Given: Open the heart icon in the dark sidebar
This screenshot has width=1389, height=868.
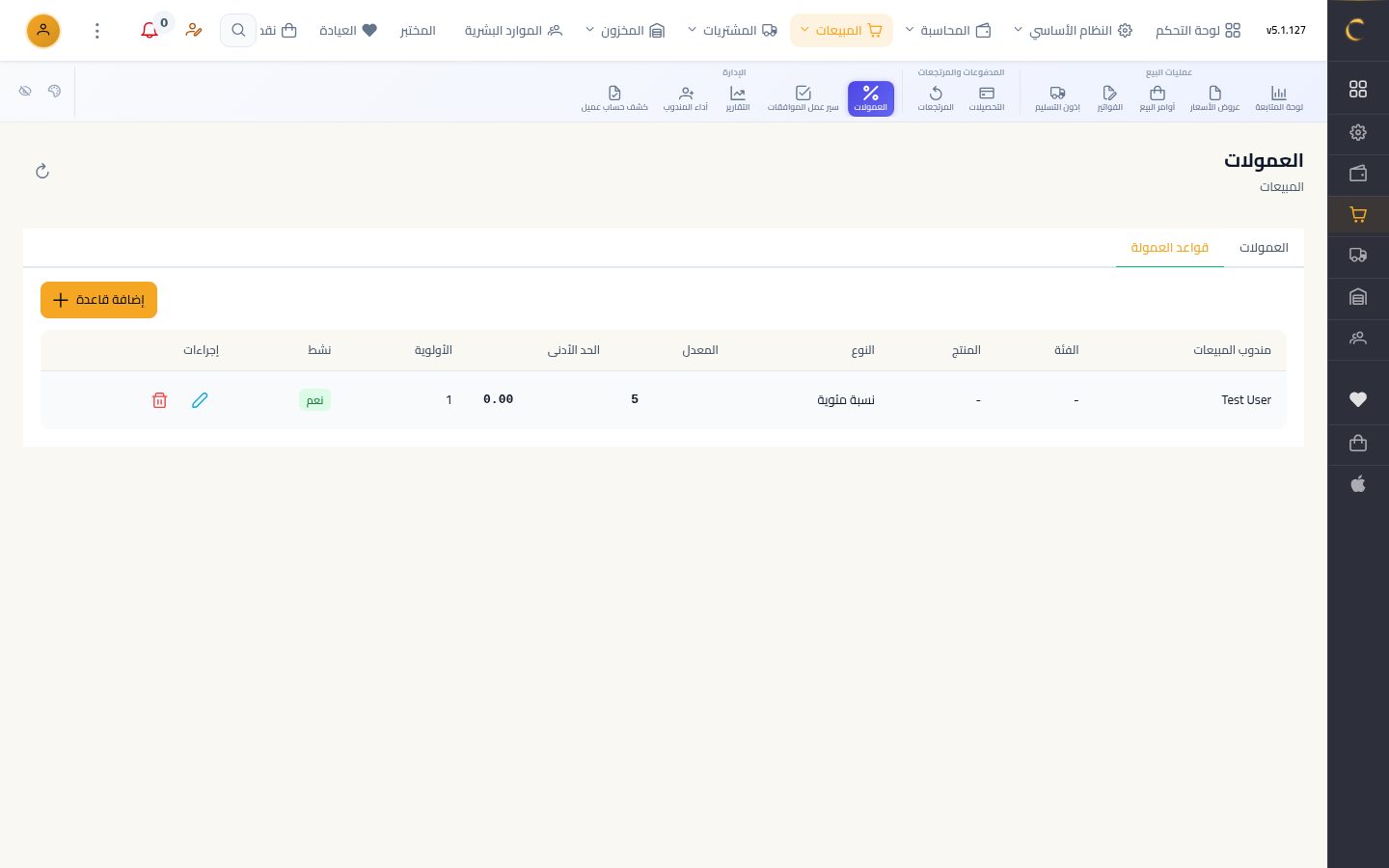Looking at the screenshot, I should point(1358,399).
